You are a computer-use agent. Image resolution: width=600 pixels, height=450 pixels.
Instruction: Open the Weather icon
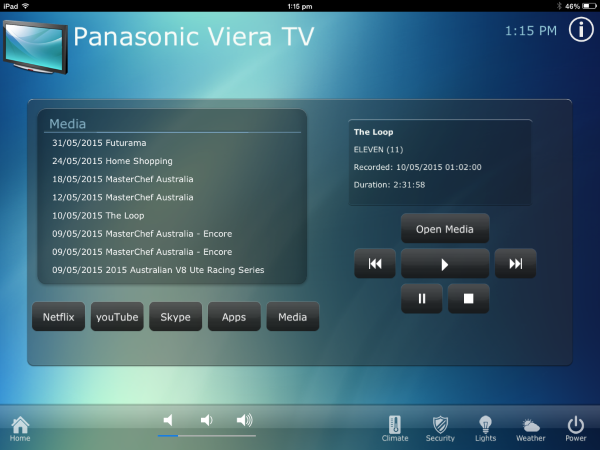pos(531,427)
